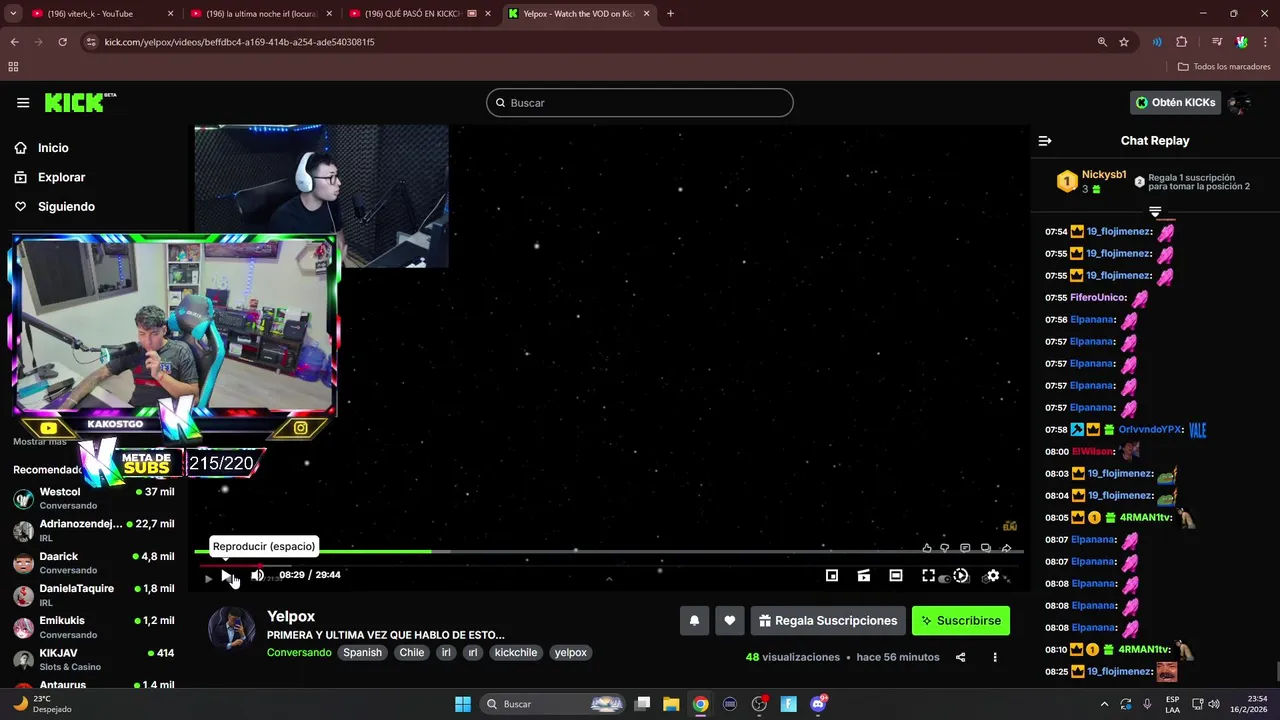
Task: Go to Inicio in the sidebar
Action: coord(53,148)
